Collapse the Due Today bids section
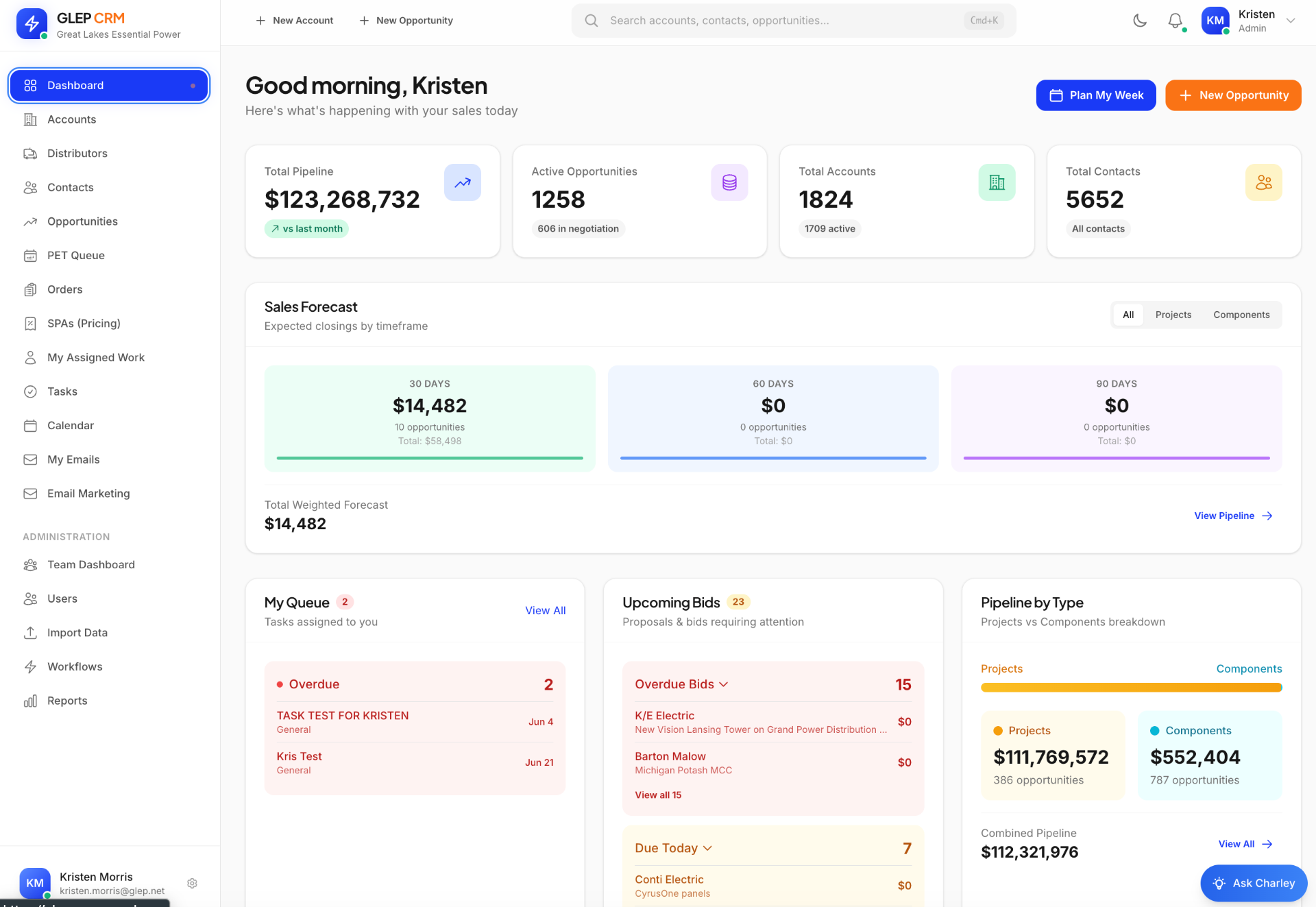1316x907 pixels. tap(673, 848)
